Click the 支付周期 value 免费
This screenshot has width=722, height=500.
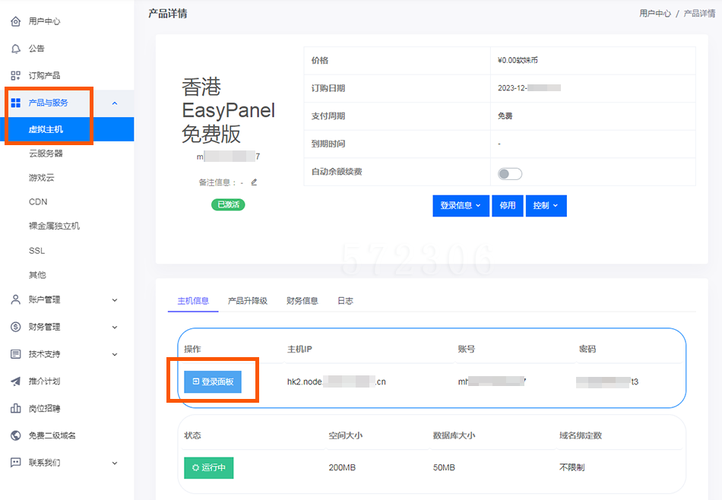tap(505, 116)
